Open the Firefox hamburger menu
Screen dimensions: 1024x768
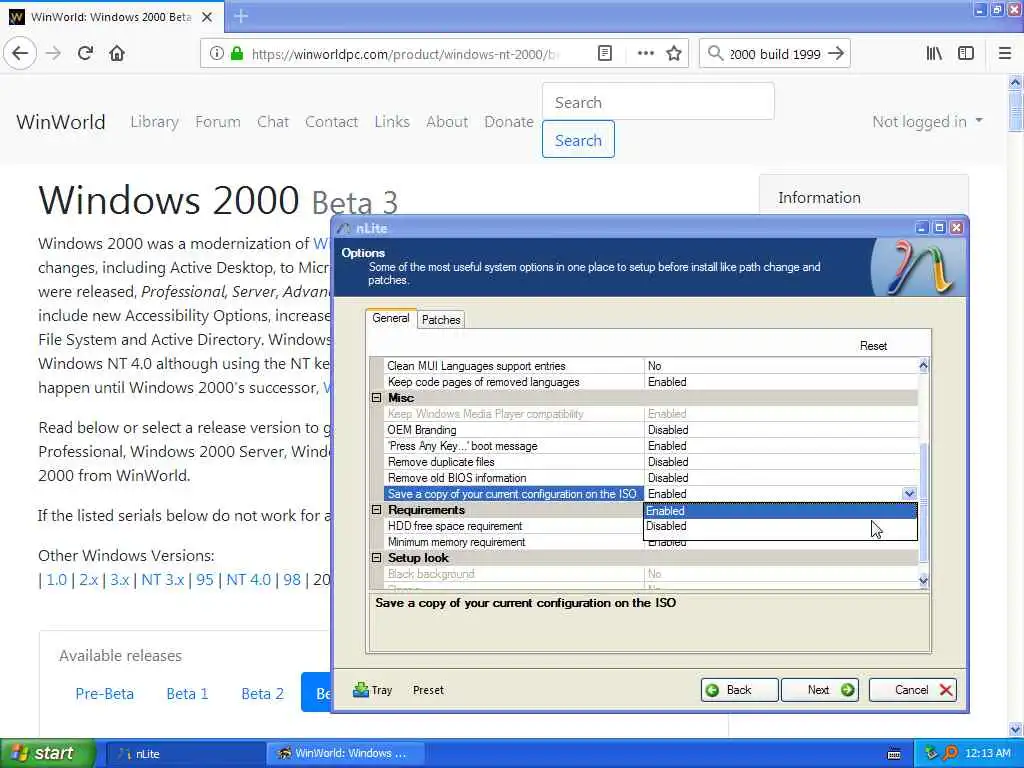[x=1005, y=54]
